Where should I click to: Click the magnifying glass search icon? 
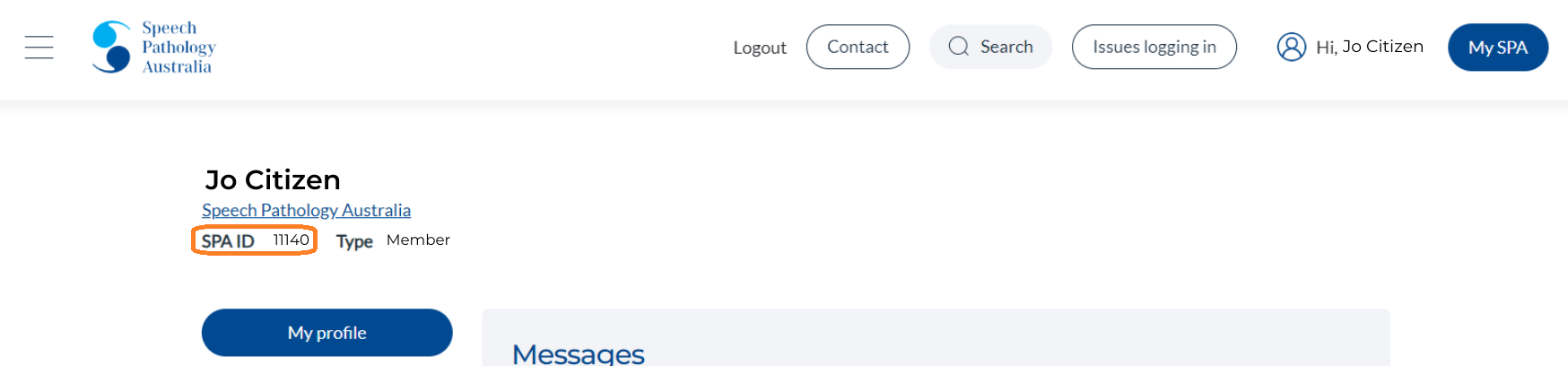pos(958,47)
